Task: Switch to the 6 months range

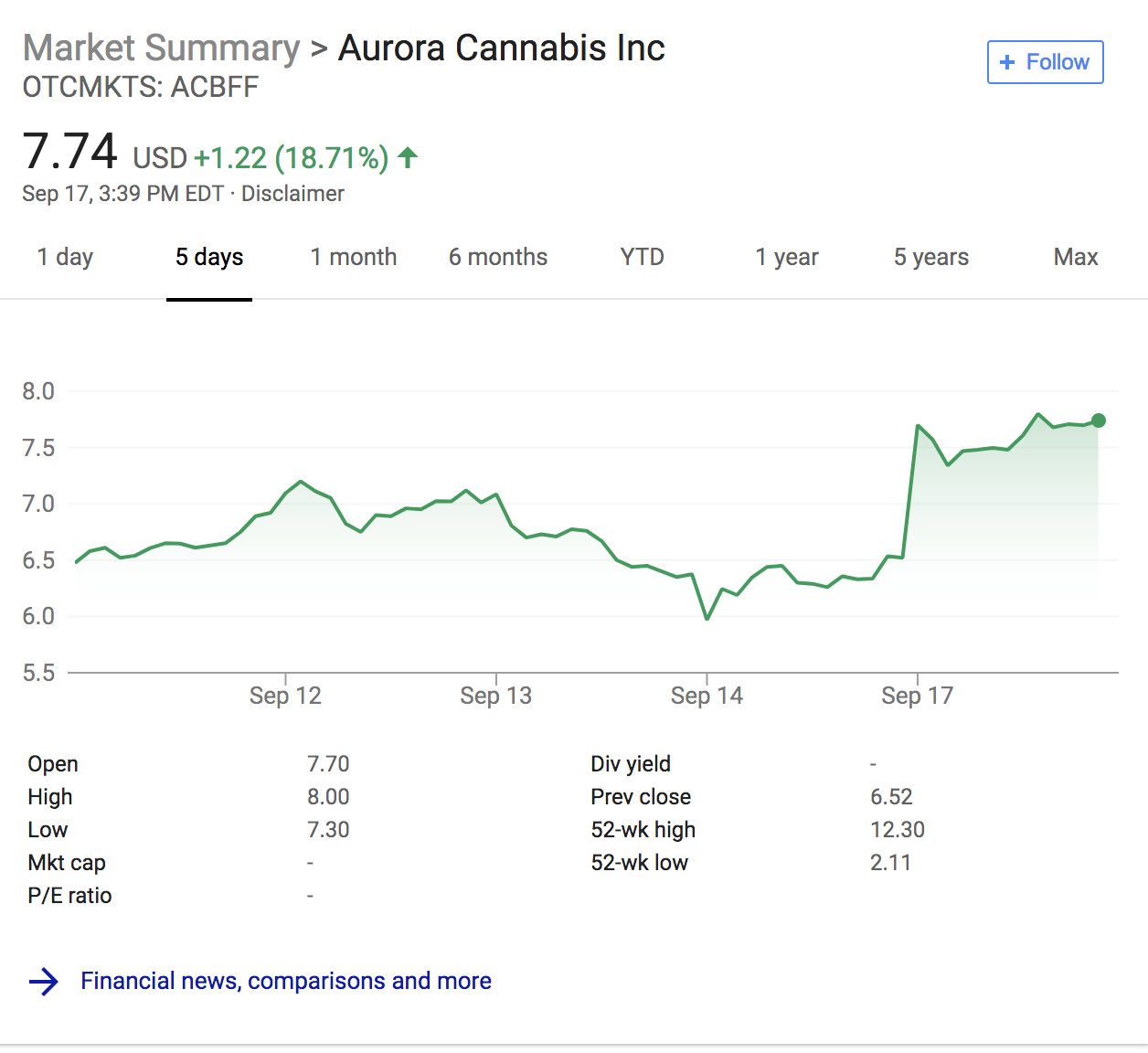Action: point(497,257)
